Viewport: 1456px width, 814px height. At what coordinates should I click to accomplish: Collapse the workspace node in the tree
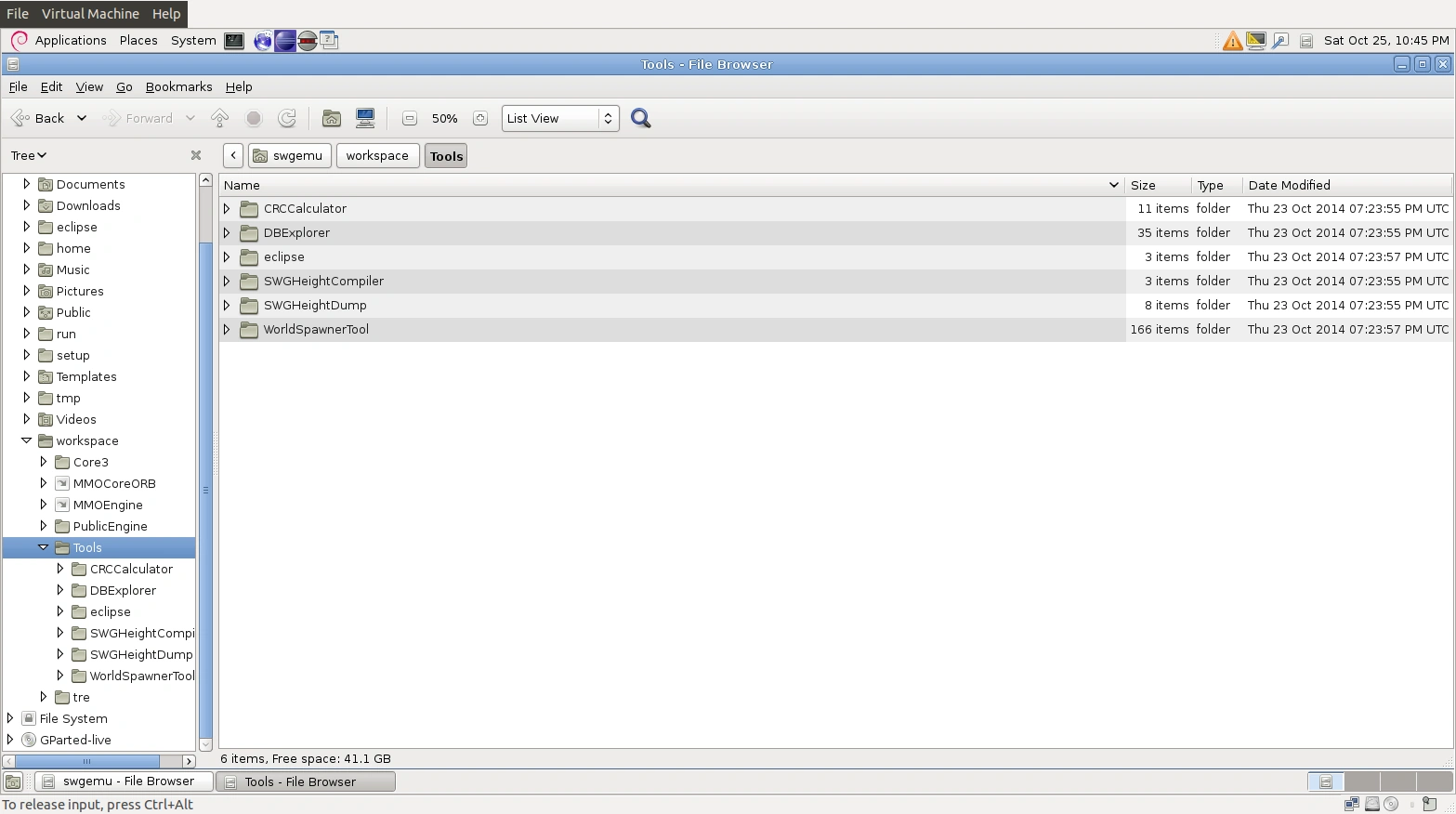tap(26, 440)
